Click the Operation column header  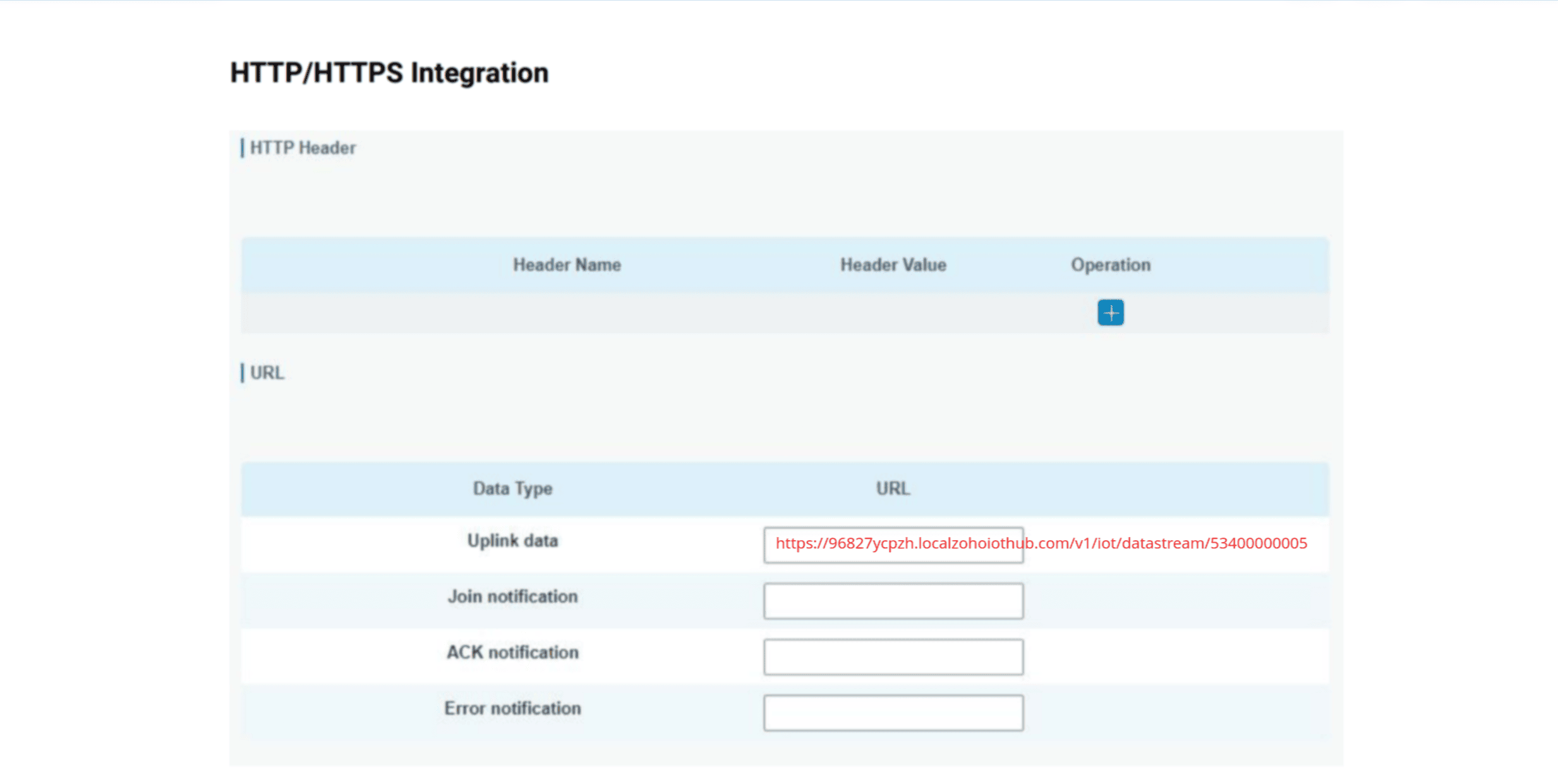point(1110,265)
